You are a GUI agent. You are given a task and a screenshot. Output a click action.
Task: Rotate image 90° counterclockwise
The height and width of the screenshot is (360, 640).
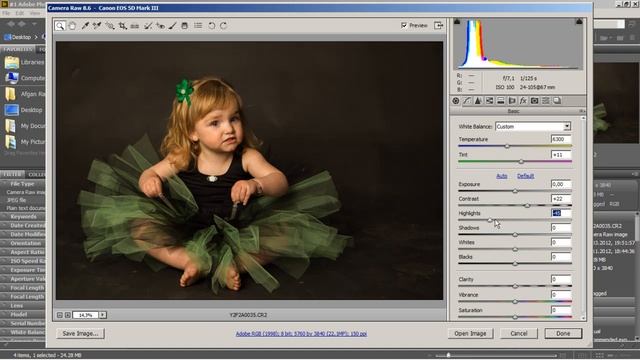coord(211,26)
